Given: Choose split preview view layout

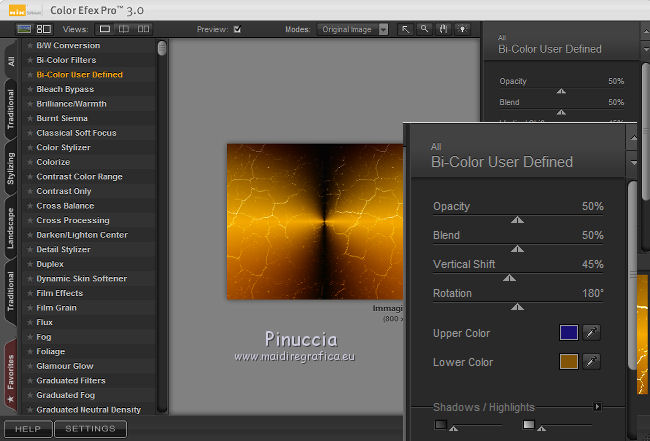Looking at the screenshot, I should click(x=123, y=30).
